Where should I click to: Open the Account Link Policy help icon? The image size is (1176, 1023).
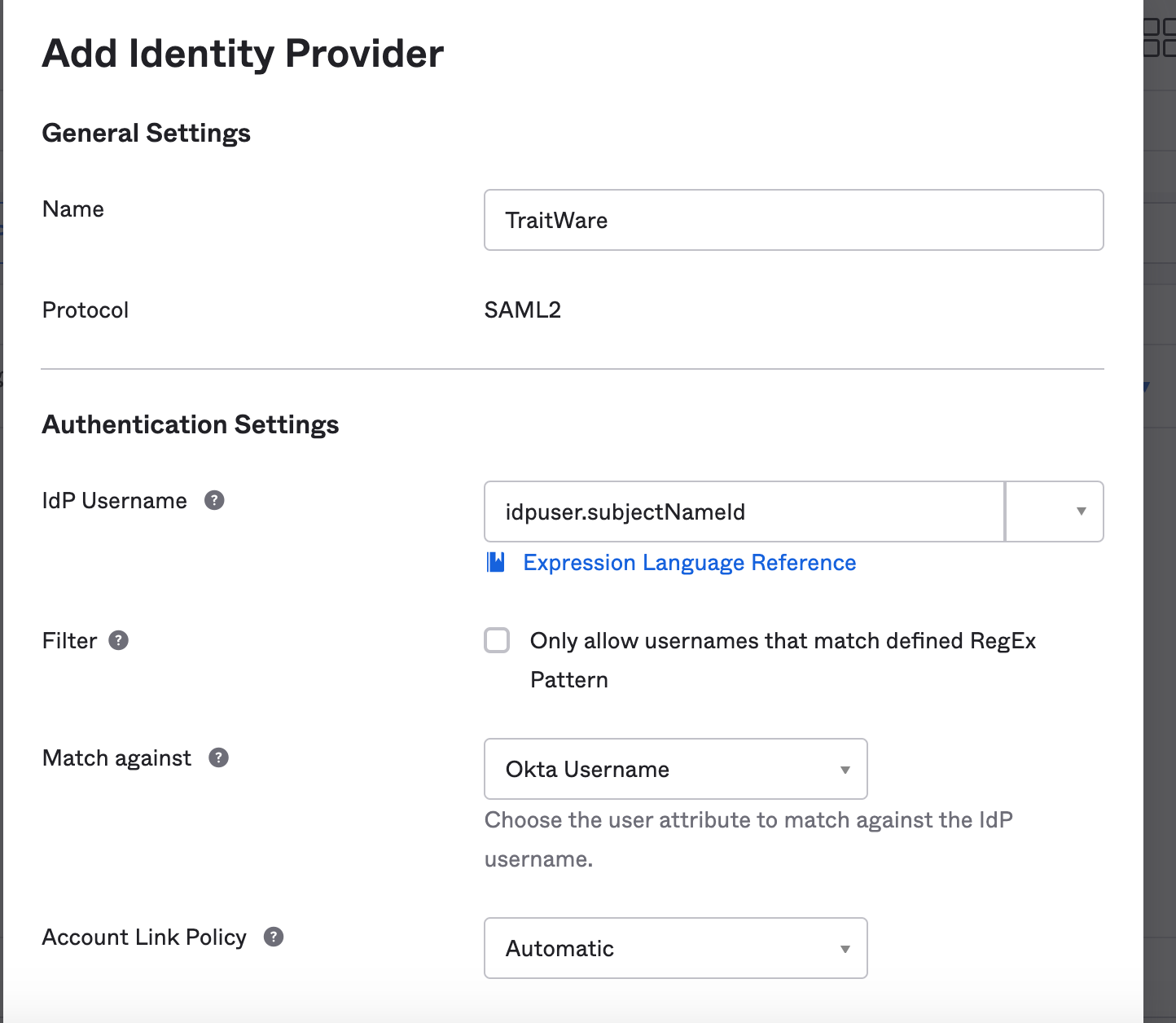pos(274,937)
